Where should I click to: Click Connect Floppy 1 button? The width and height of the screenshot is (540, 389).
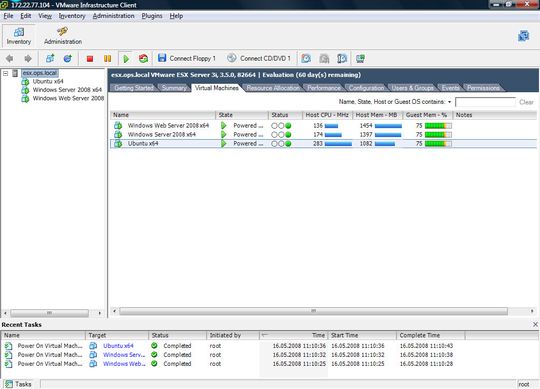click(186, 58)
